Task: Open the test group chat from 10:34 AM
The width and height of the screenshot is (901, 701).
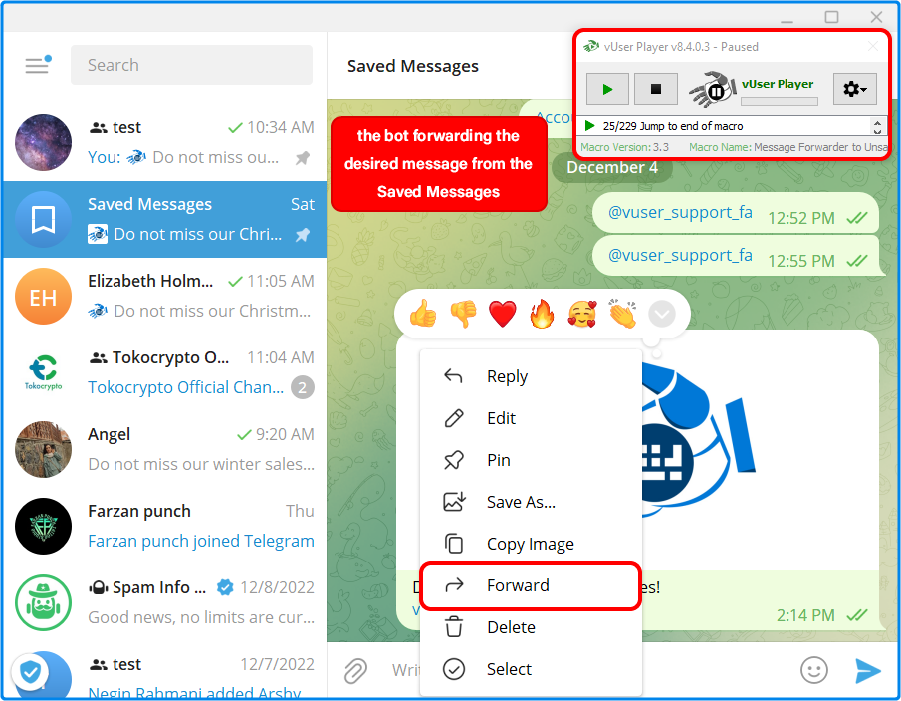Action: (165, 142)
